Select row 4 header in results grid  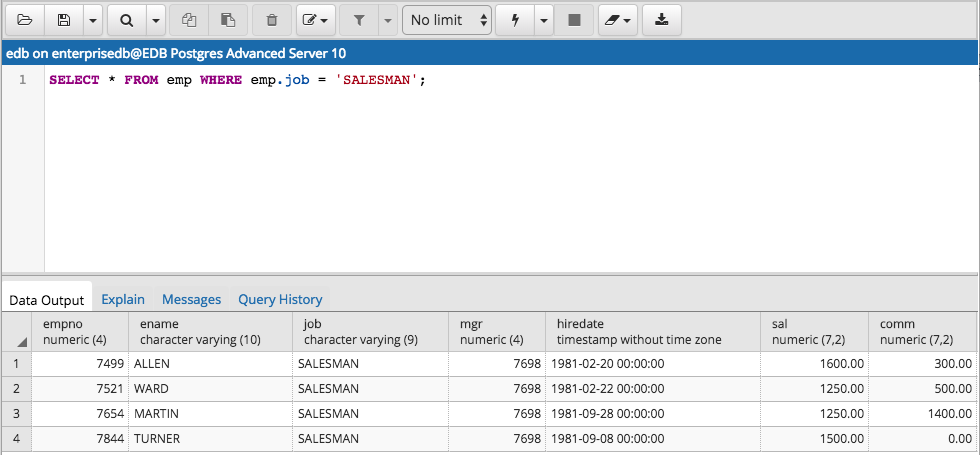17,439
